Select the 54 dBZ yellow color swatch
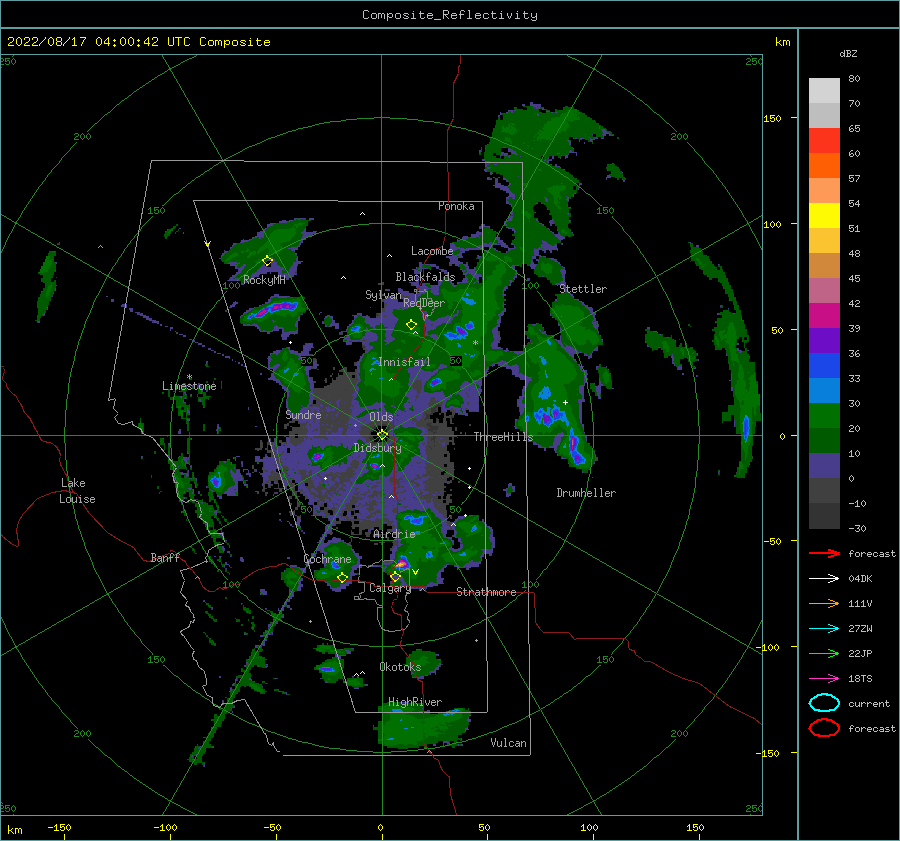The image size is (900, 841). pos(824,215)
